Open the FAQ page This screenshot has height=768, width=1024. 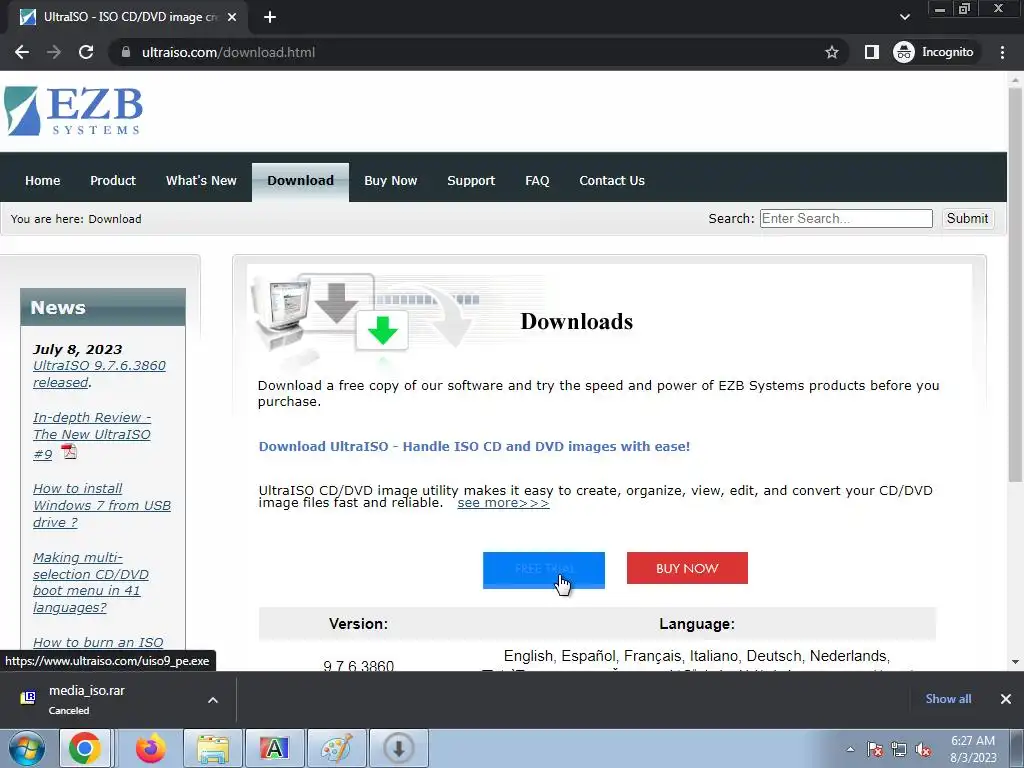[x=537, y=181]
